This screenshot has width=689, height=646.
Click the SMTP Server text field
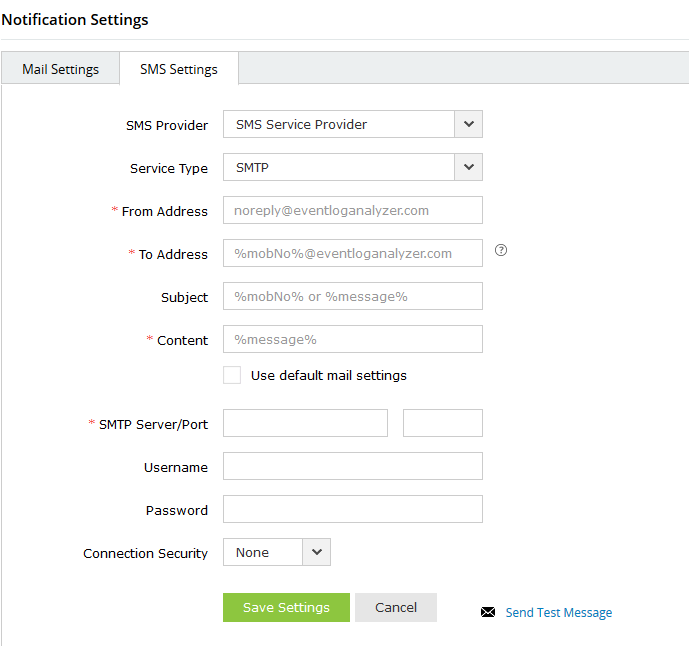(x=305, y=423)
